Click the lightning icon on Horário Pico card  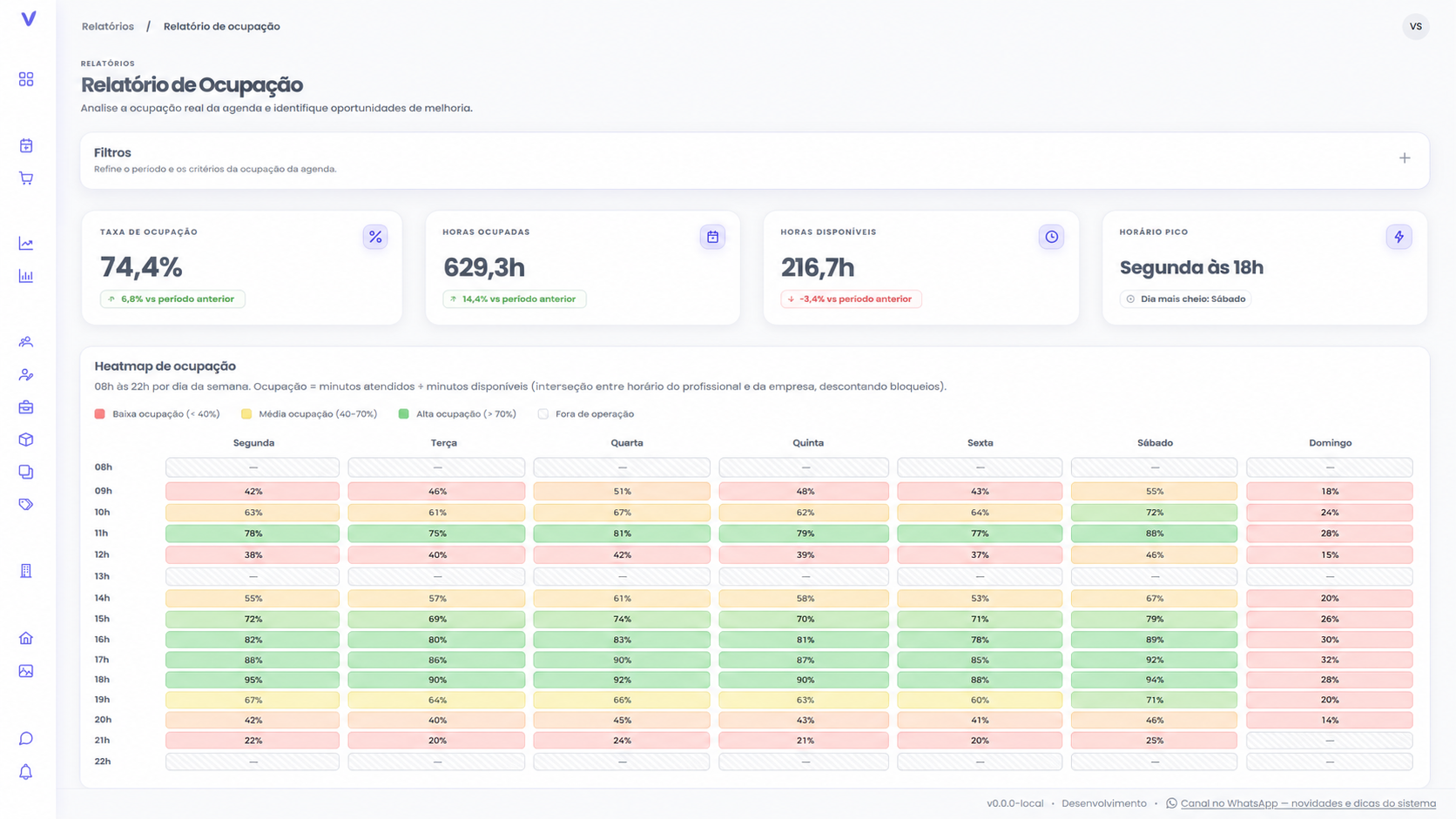pos(1399,237)
